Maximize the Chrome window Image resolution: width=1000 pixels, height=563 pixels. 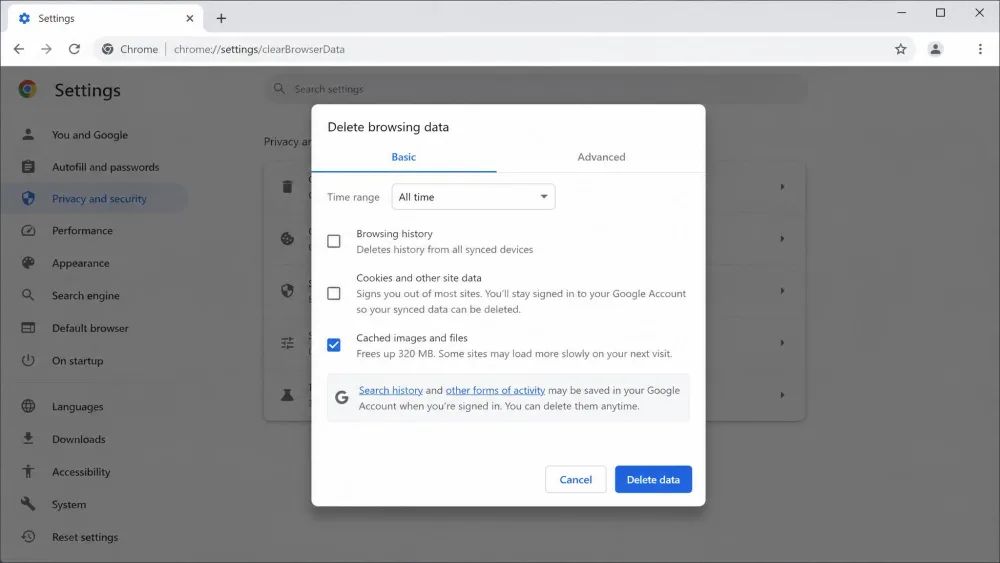pyautogui.click(x=940, y=13)
